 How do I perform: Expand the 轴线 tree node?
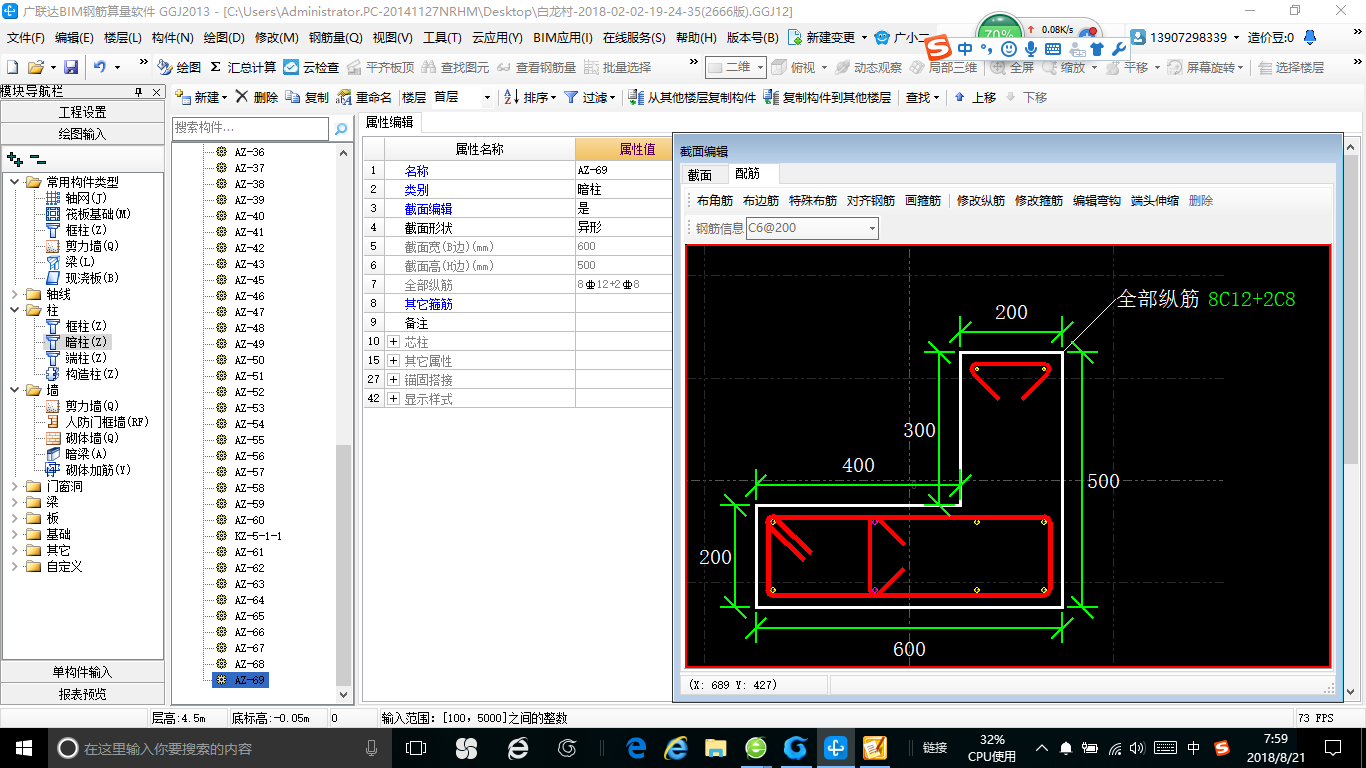14,294
